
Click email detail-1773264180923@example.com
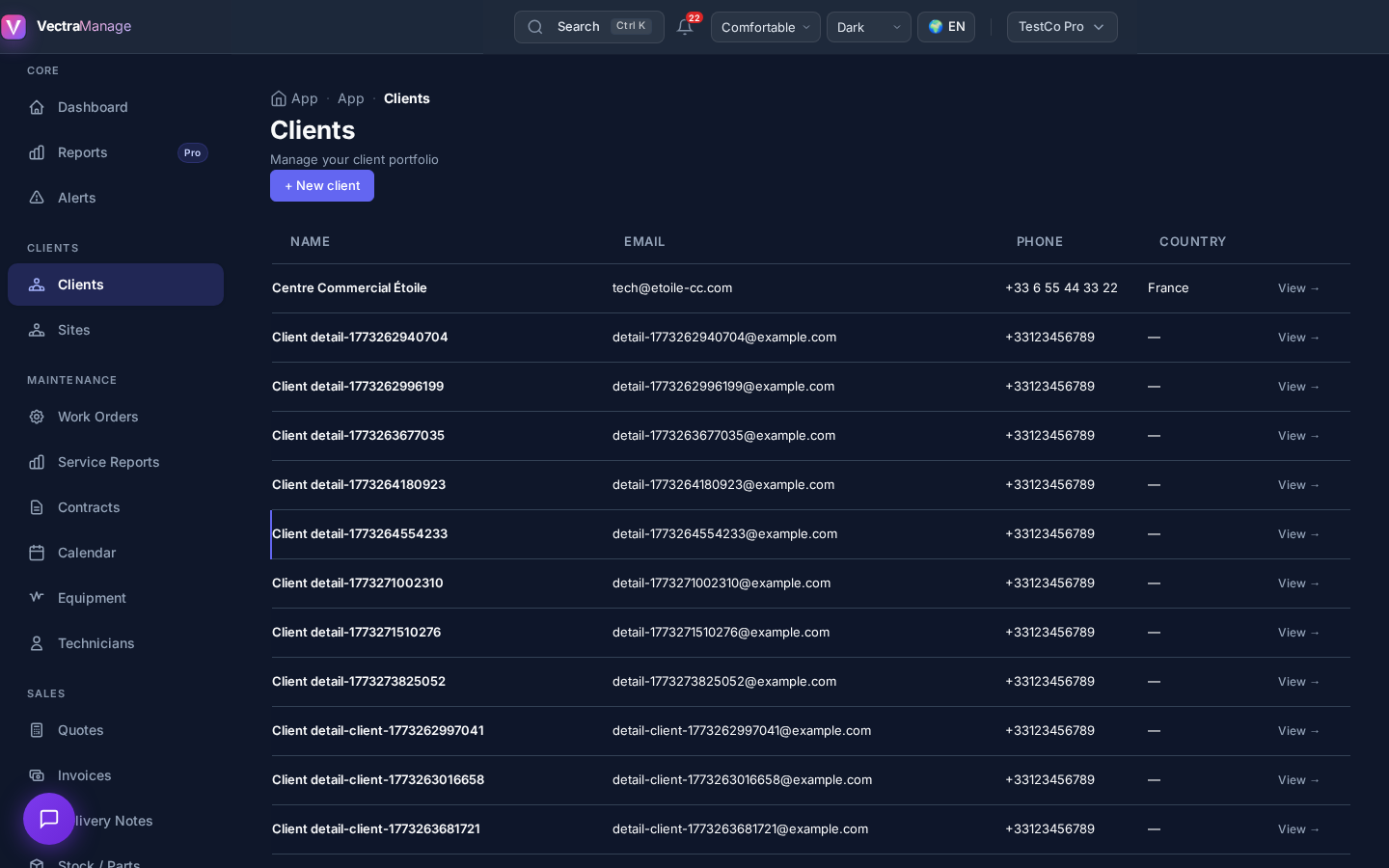pyautogui.click(x=723, y=484)
